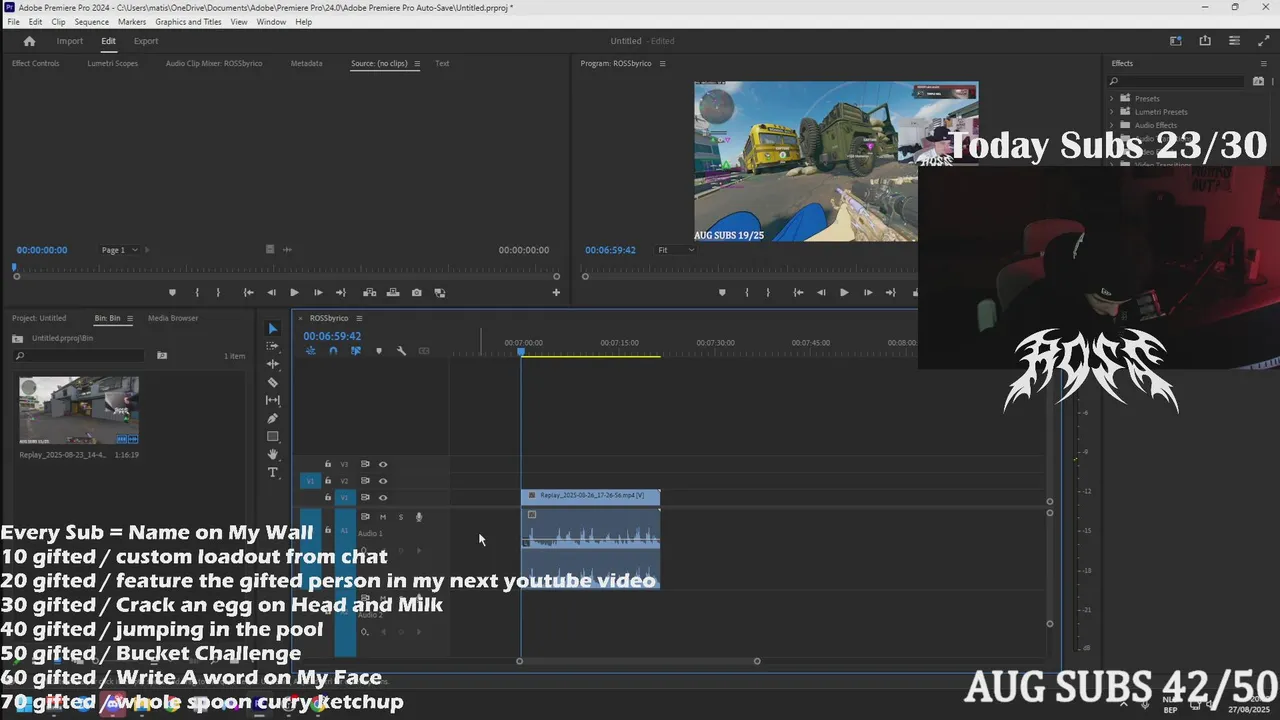Click the voice-over record microphone on A1
This screenshot has height=720, width=1280.
pyautogui.click(x=419, y=517)
